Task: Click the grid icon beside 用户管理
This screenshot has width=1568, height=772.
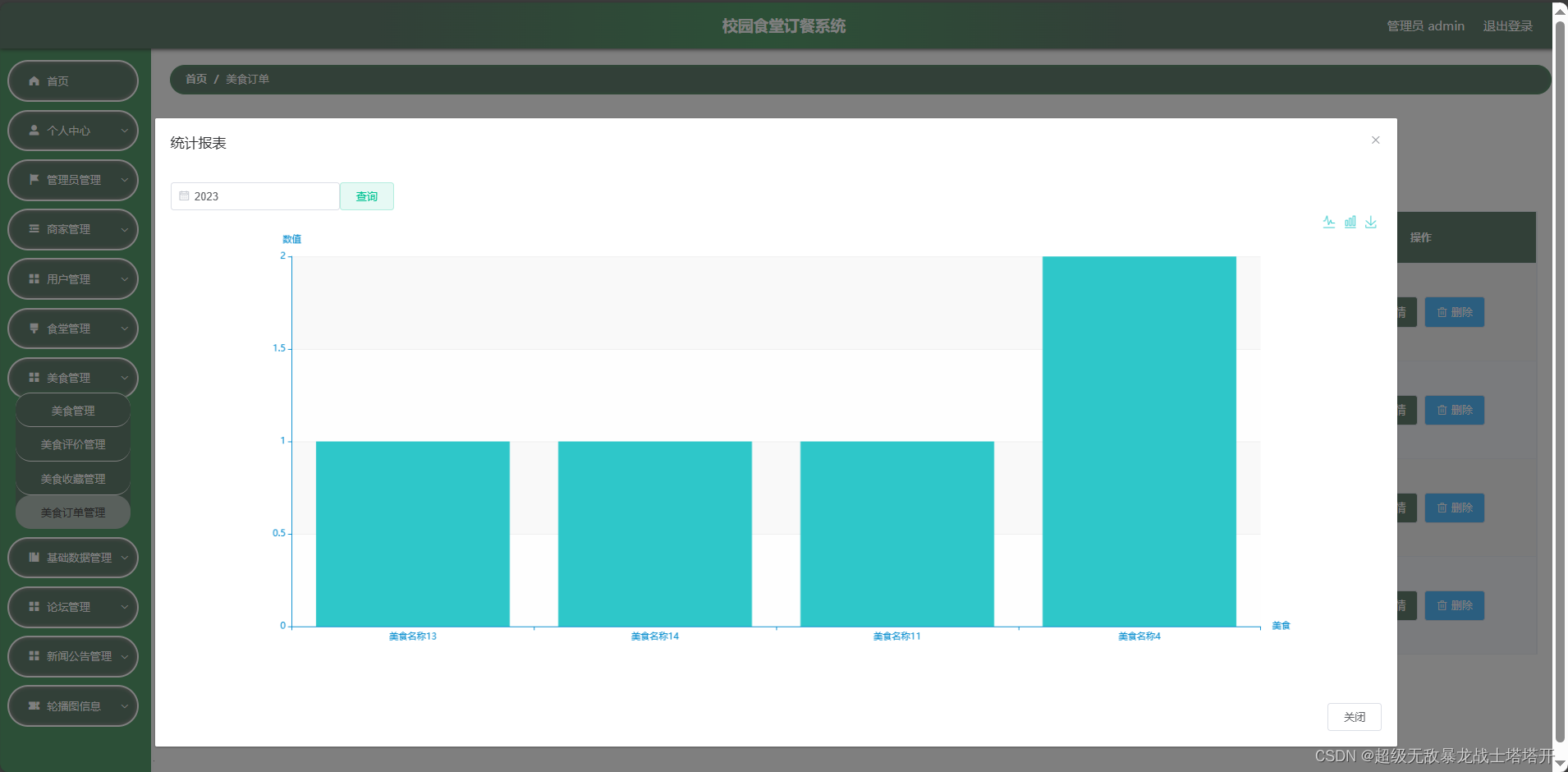Action: pos(34,278)
